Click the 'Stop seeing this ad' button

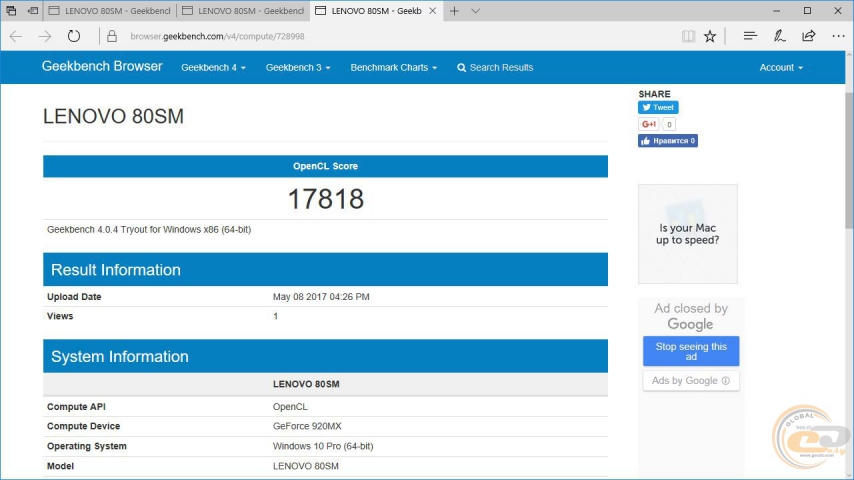[x=691, y=351]
